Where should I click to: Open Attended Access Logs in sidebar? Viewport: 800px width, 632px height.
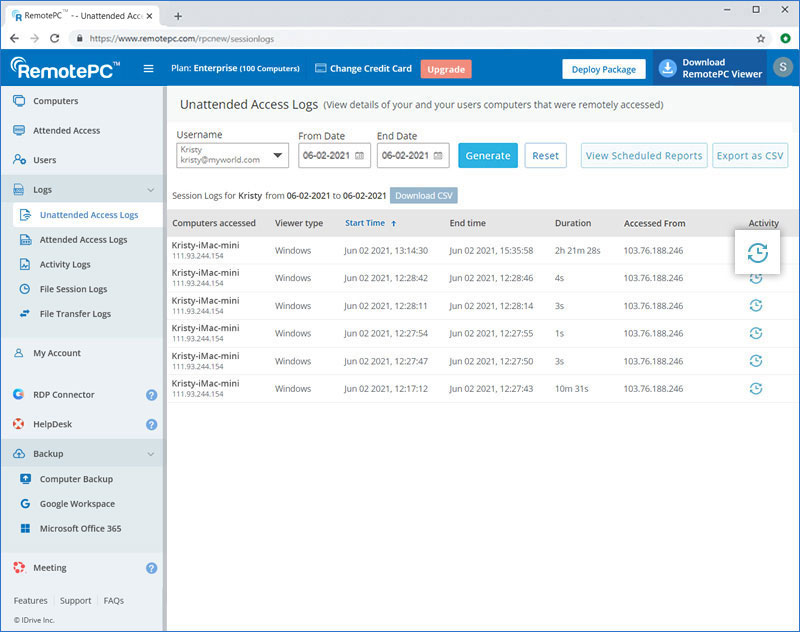83,240
